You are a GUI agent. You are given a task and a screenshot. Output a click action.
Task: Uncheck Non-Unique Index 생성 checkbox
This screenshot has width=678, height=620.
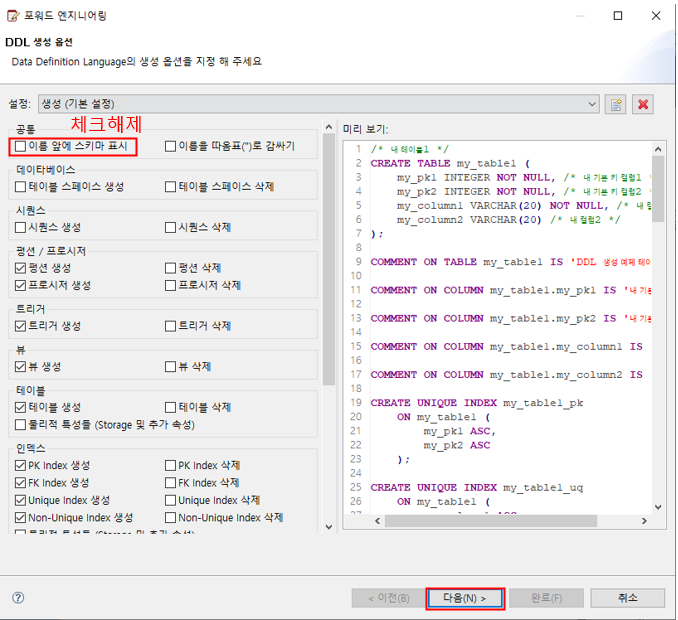click(20, 518)
